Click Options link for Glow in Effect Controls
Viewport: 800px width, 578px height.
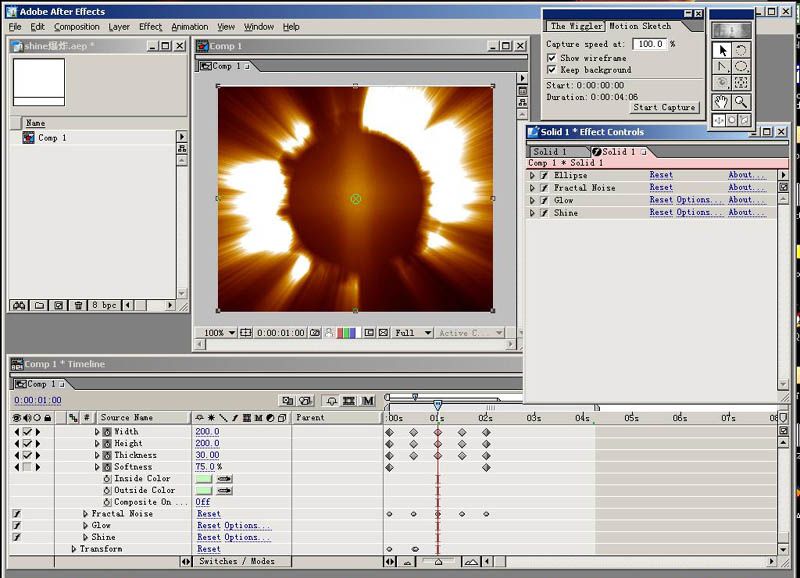click(699, 200)
